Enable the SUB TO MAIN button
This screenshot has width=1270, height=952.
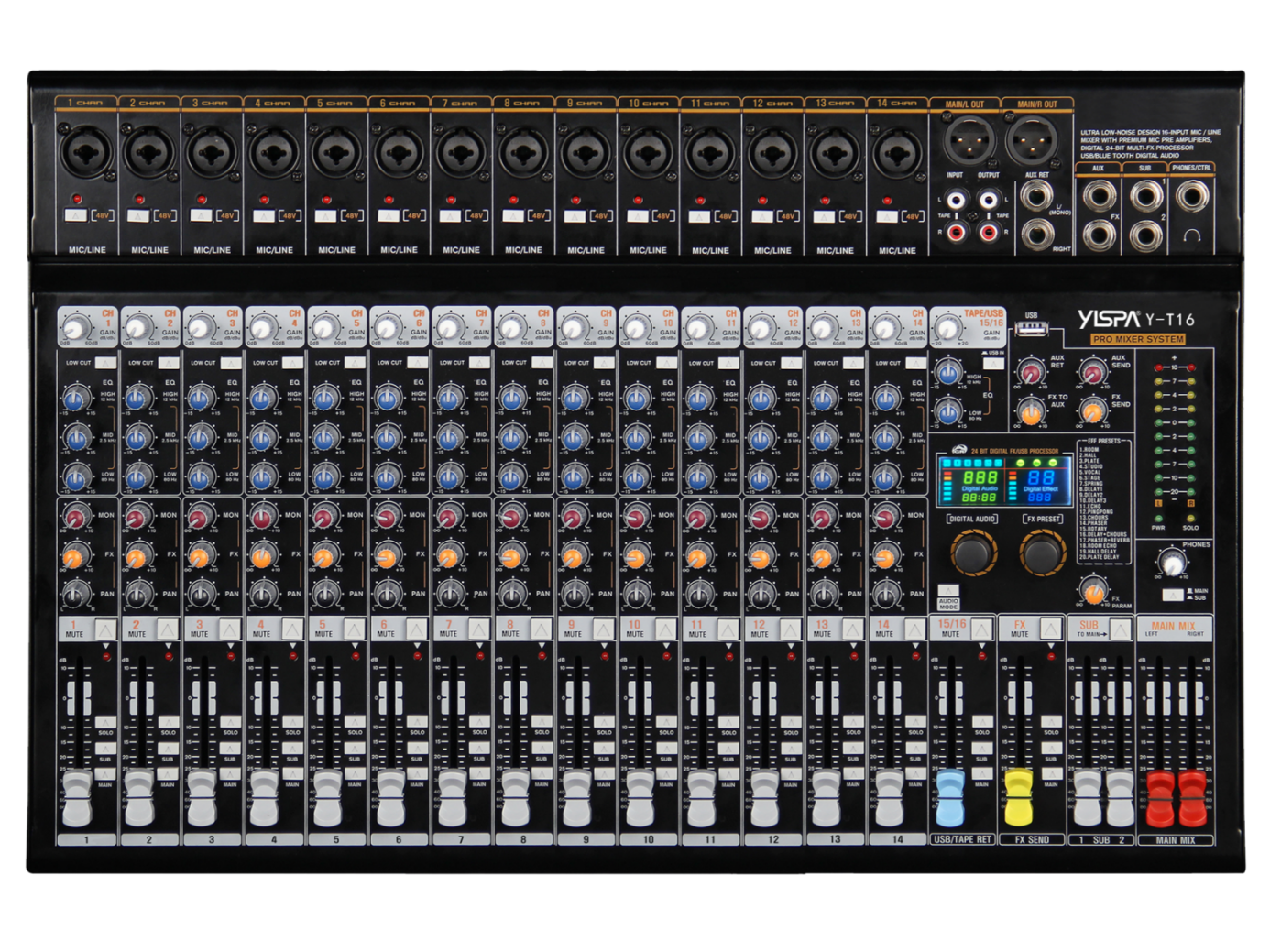point(1120,629)
